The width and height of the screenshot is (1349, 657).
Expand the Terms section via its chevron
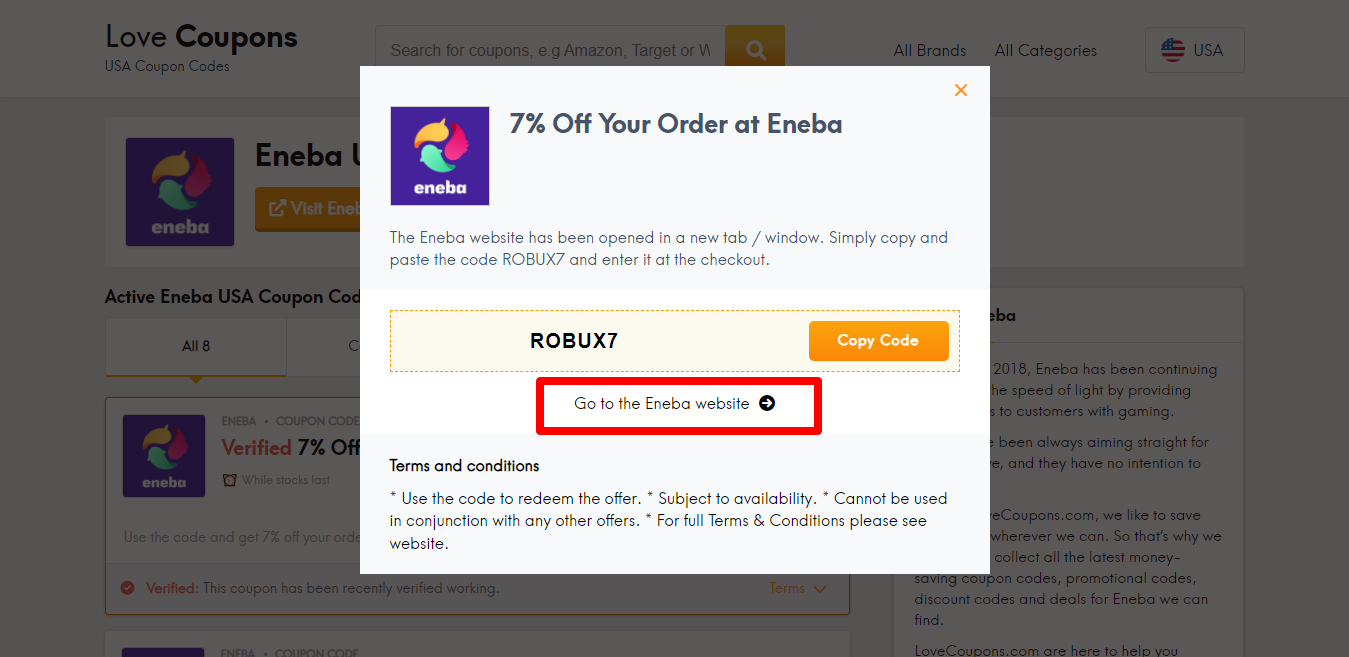pyautogui.click(x=821, y=588)
